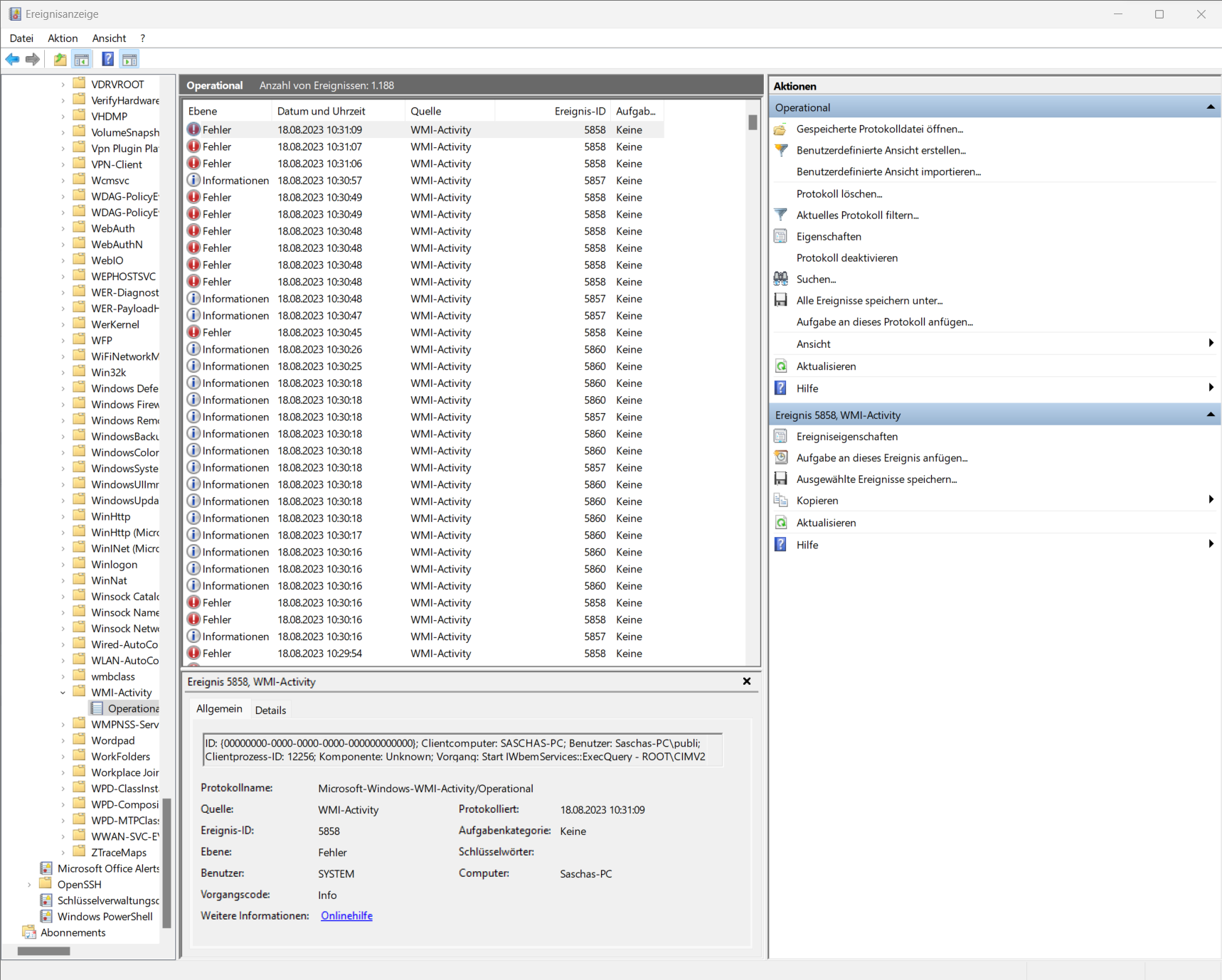Expand the WinHttp folder without the Micro suffix
Viewport: 1222px width, 980px height.
(x=63, y=516)
